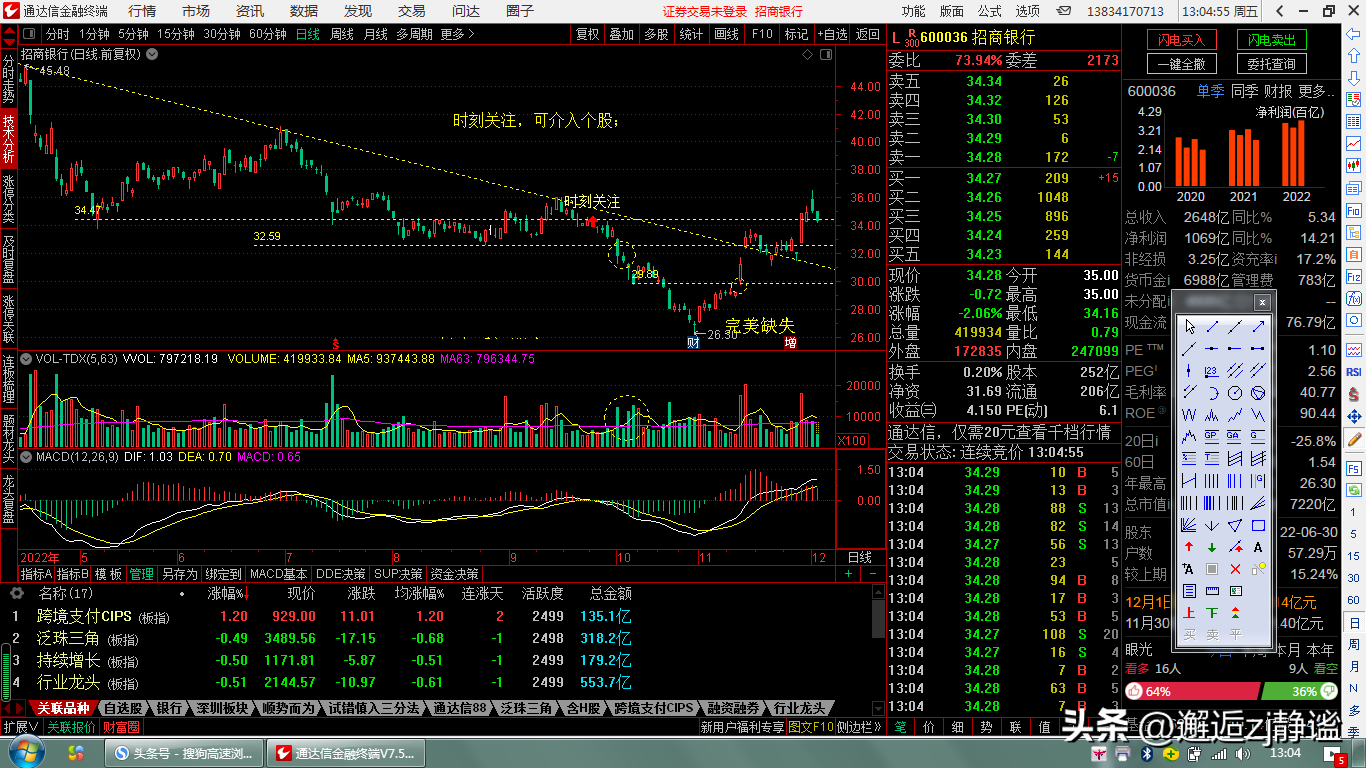The width and height of the screenshot is (1366, 768).
Task: Click the up arrow sidebar icon
Action: [1354, 56]
